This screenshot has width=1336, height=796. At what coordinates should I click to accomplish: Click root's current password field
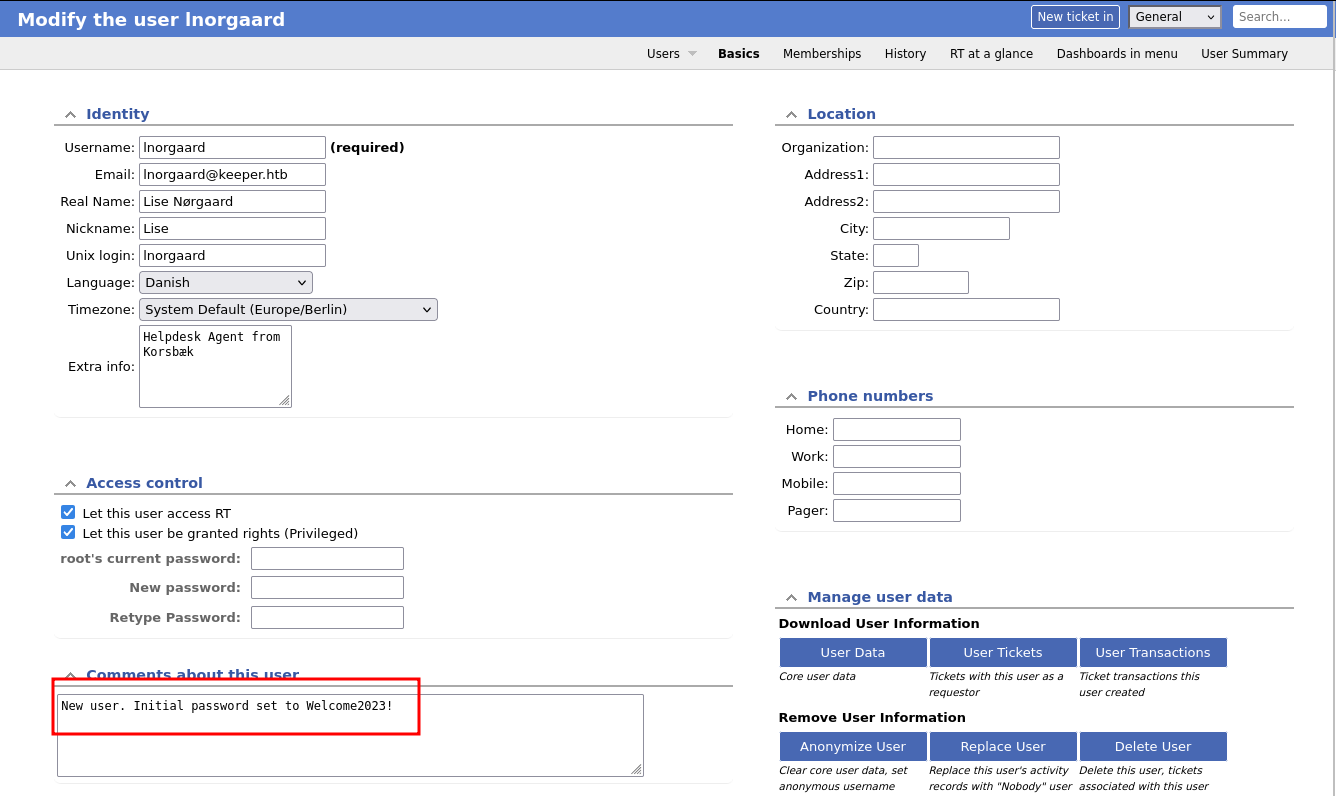click(327, 559)
